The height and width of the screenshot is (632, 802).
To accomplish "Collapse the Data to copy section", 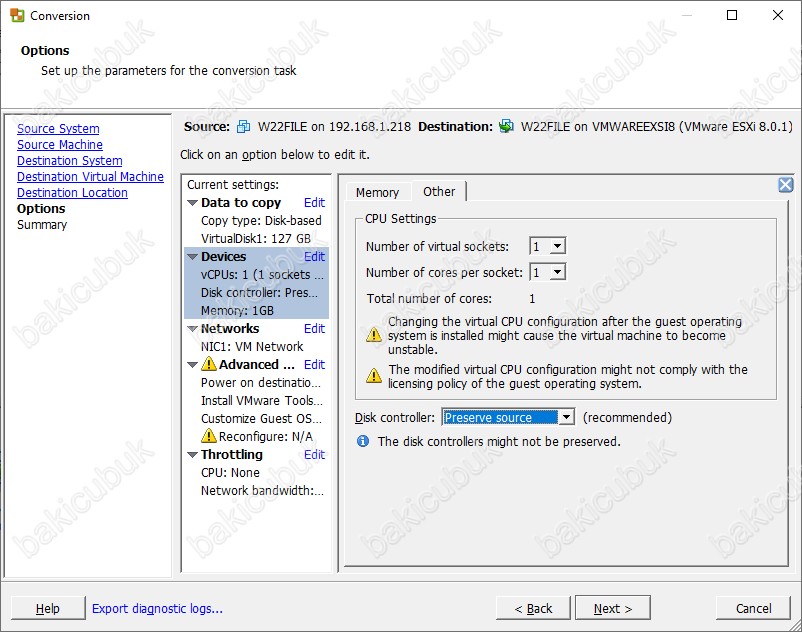I will (192, 203).
